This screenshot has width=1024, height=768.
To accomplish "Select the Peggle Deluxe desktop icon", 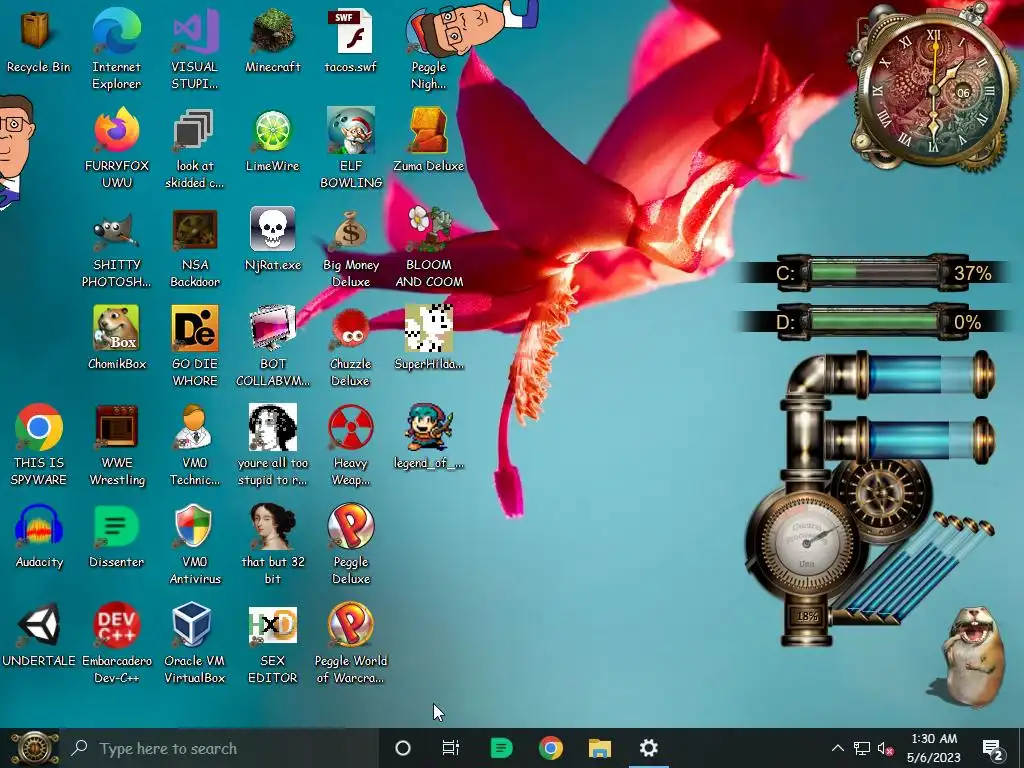I will point(351,543).
